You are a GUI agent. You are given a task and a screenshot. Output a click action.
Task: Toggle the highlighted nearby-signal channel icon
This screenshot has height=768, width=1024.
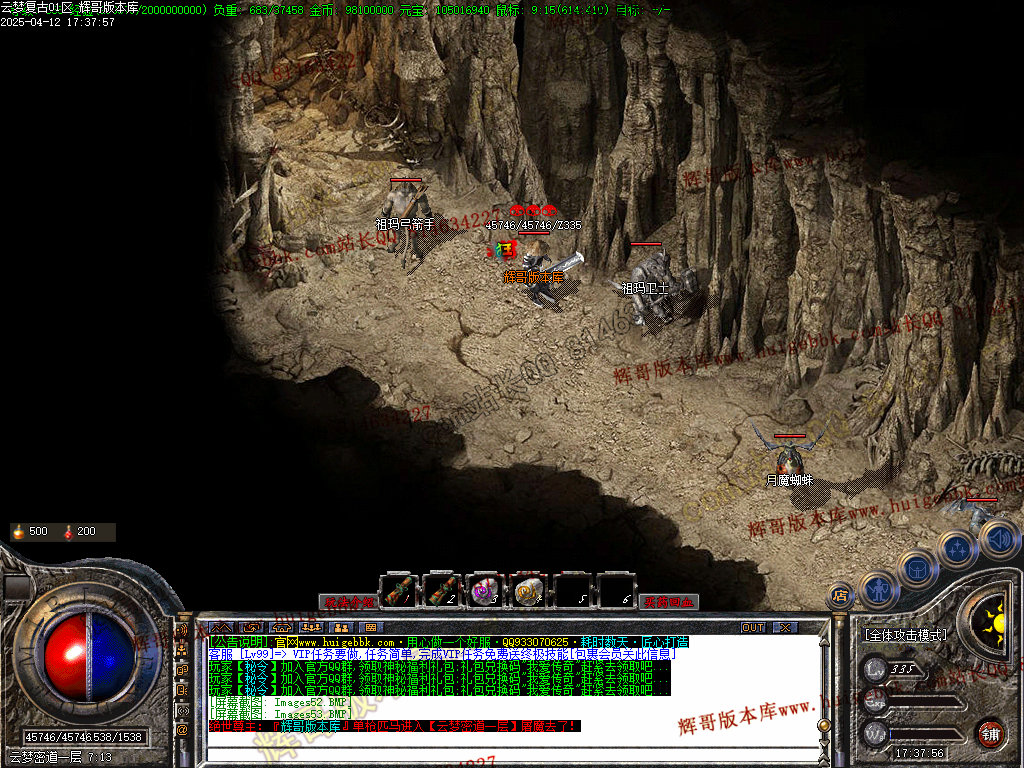pyautogui.click(x=182, y=710)
